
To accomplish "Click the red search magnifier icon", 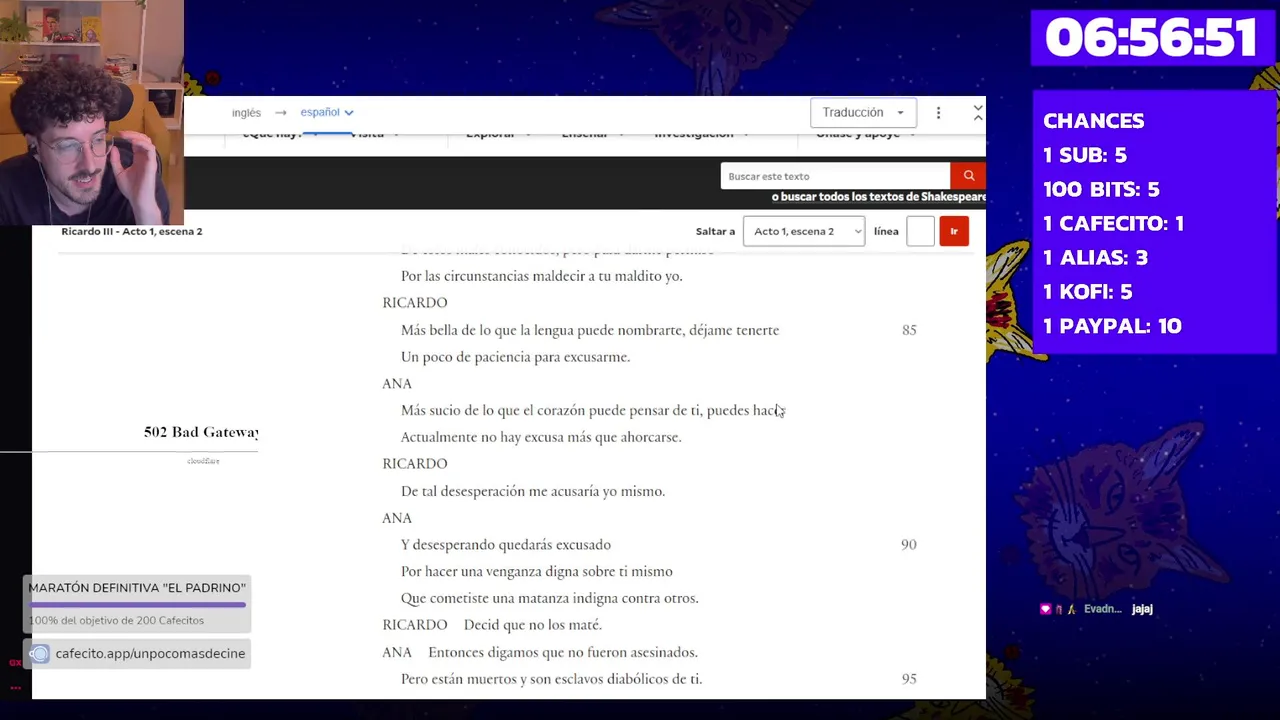I will pos(968,176).
